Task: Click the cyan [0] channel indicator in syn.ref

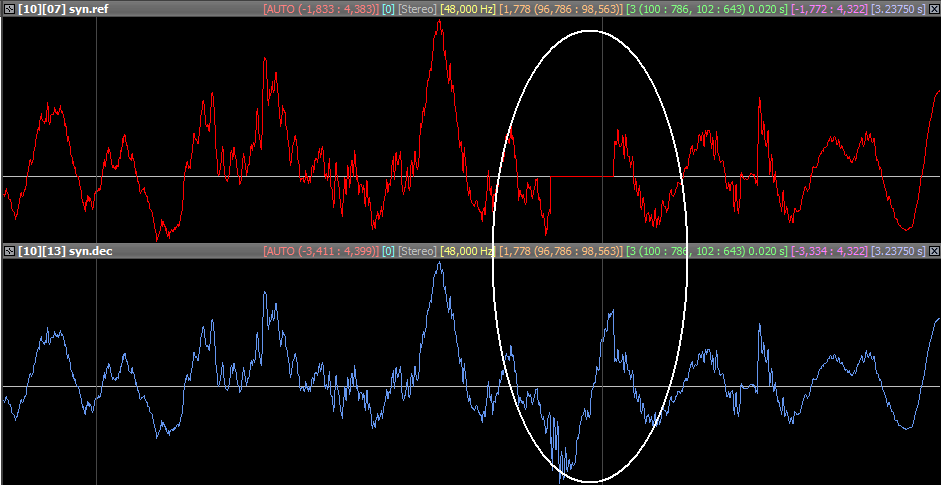Action: tap(388, 8)
